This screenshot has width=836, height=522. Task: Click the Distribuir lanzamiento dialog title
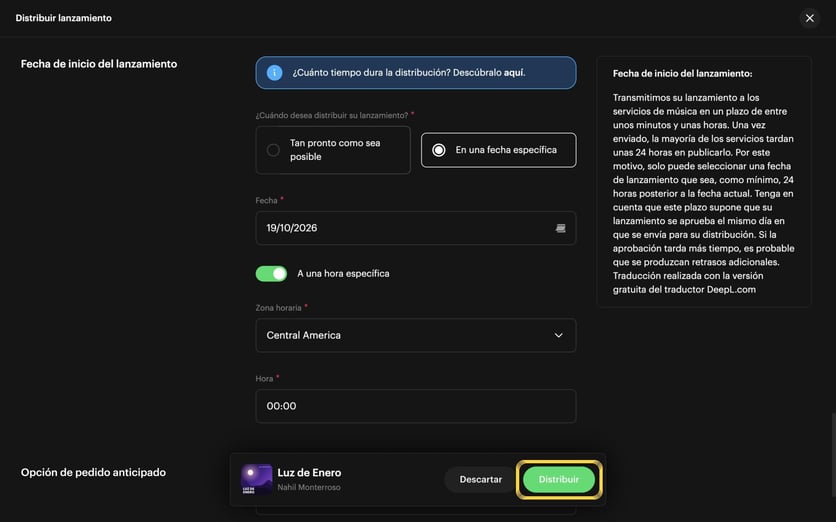63,18
